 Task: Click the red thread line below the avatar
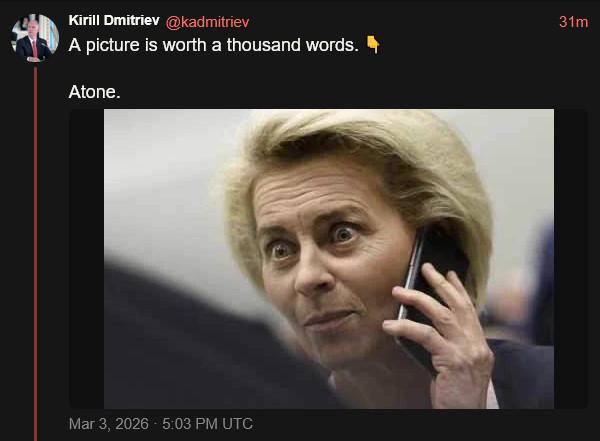[x=35, y=250]
